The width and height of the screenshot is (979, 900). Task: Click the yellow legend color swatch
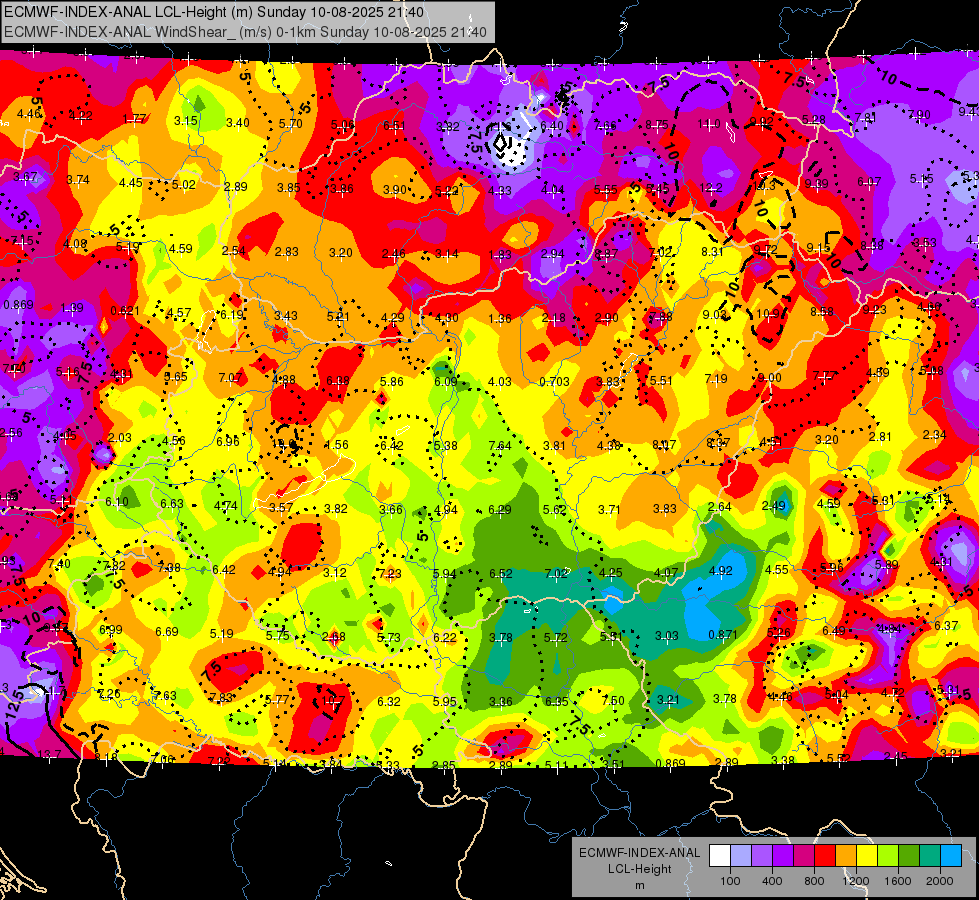[867, 855]
